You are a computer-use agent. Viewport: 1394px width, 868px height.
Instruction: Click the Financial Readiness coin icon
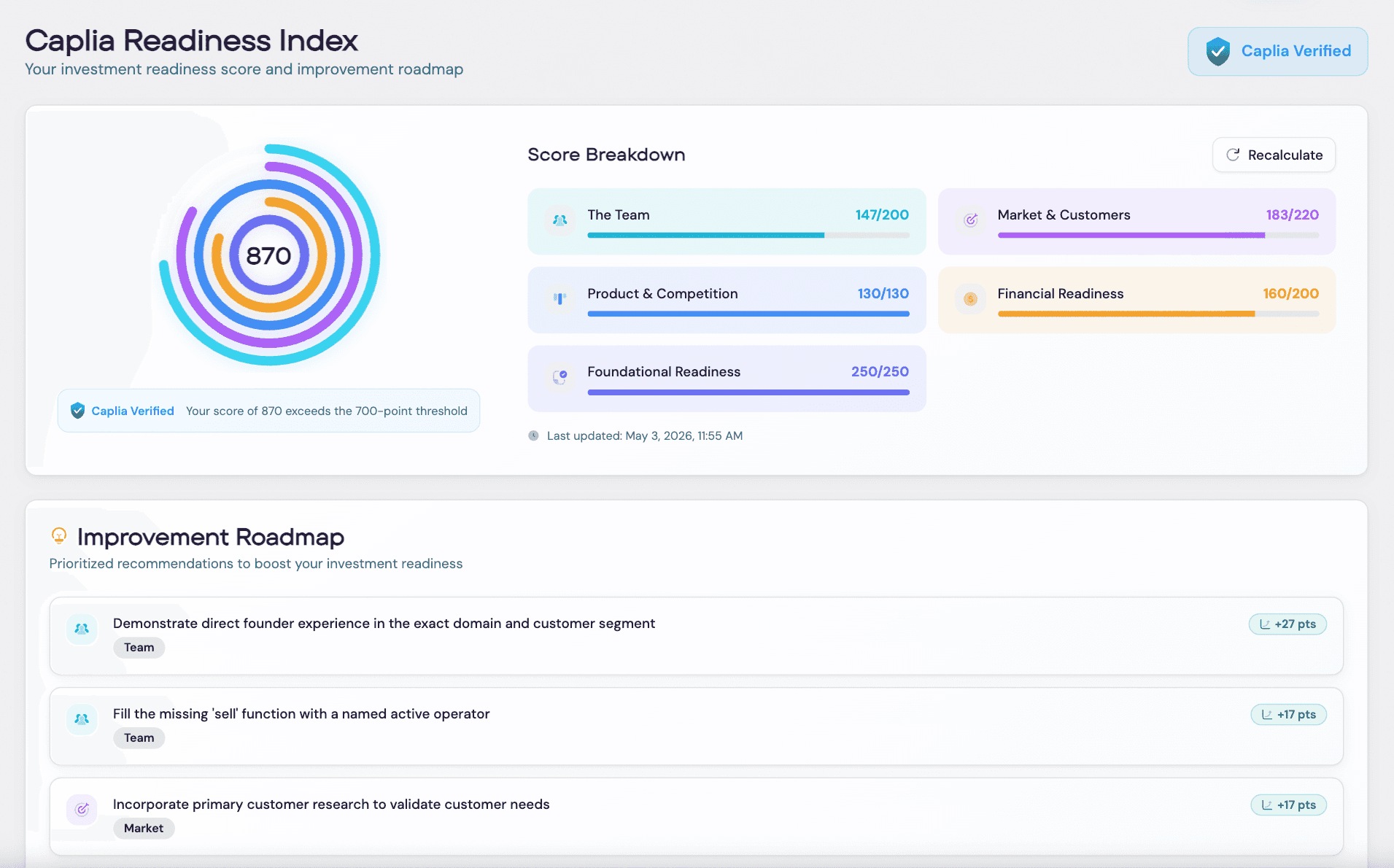tap(970, 298)
